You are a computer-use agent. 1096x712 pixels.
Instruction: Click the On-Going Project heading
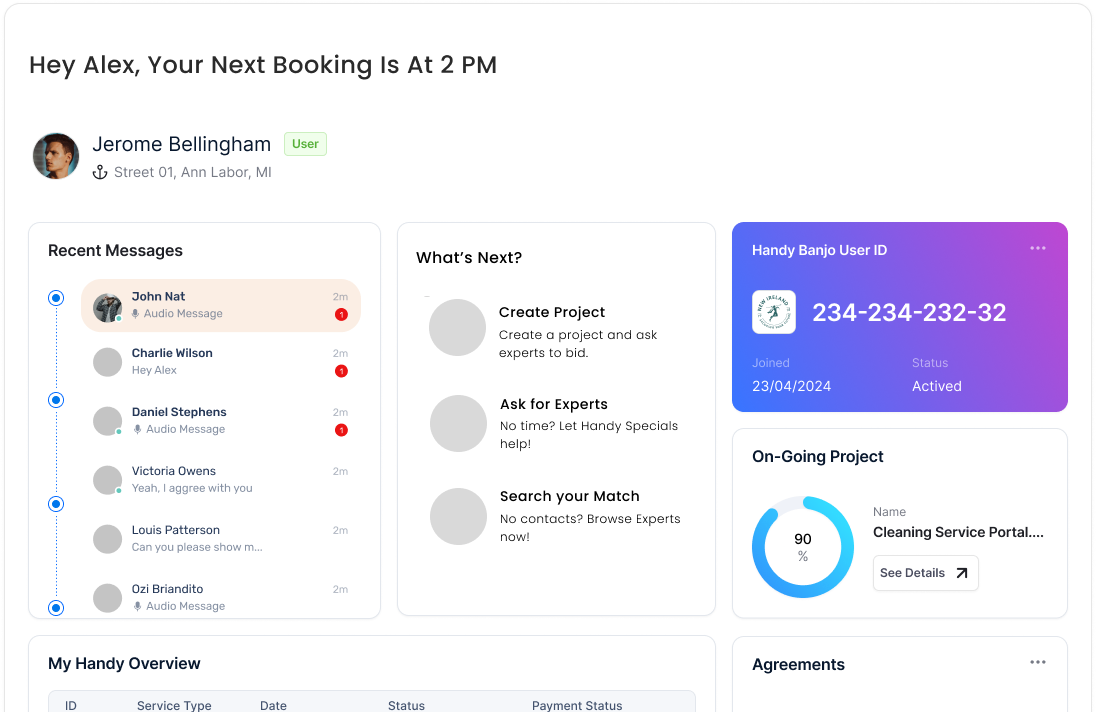pos(818,457)
